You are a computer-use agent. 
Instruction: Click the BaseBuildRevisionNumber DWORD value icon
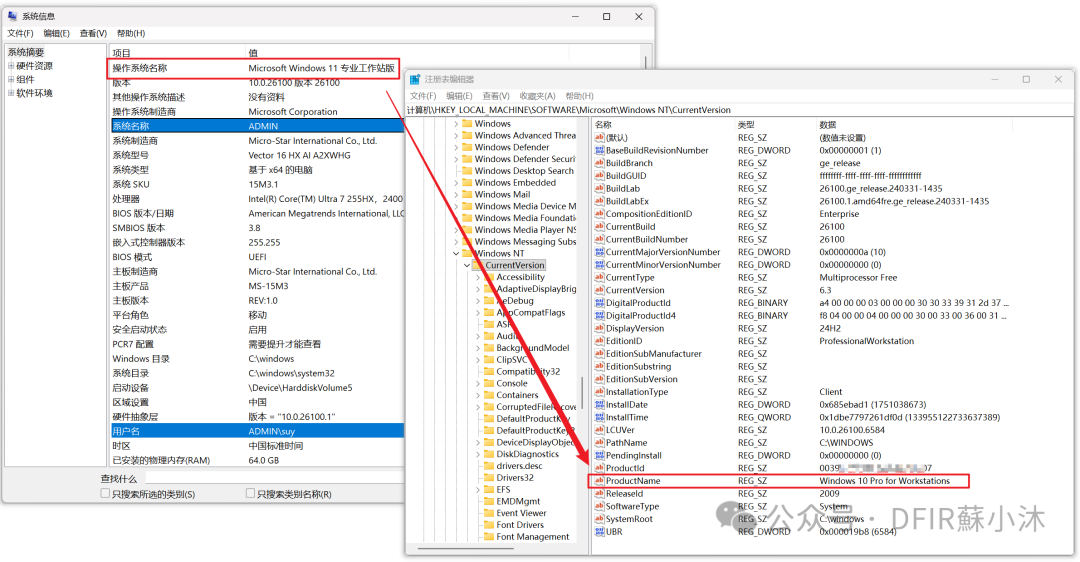(x=599, y=150)
